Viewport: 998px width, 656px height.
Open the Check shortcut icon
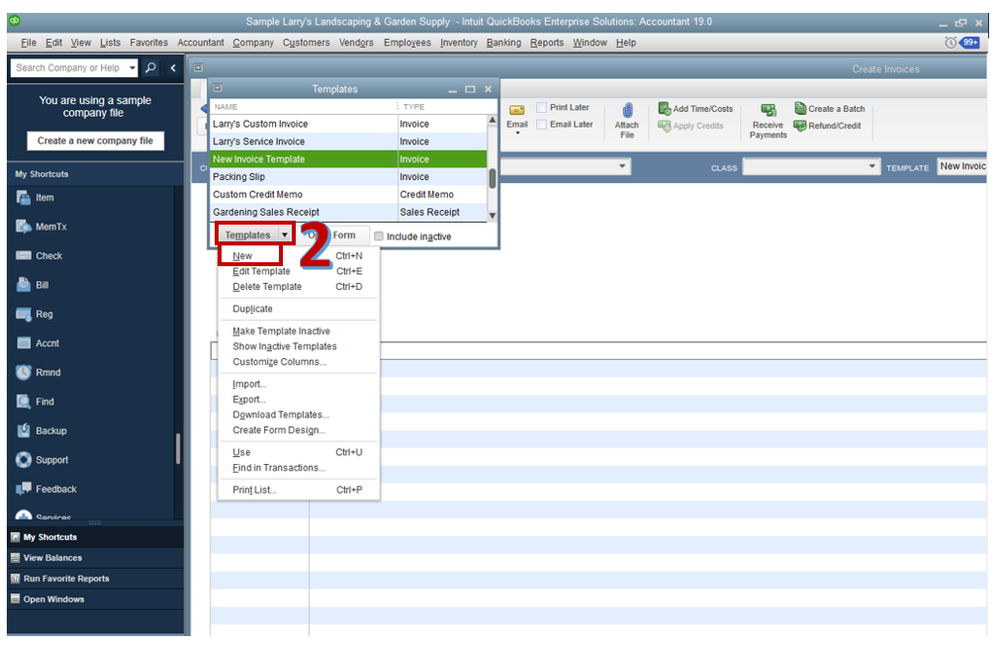click(24, 256)
